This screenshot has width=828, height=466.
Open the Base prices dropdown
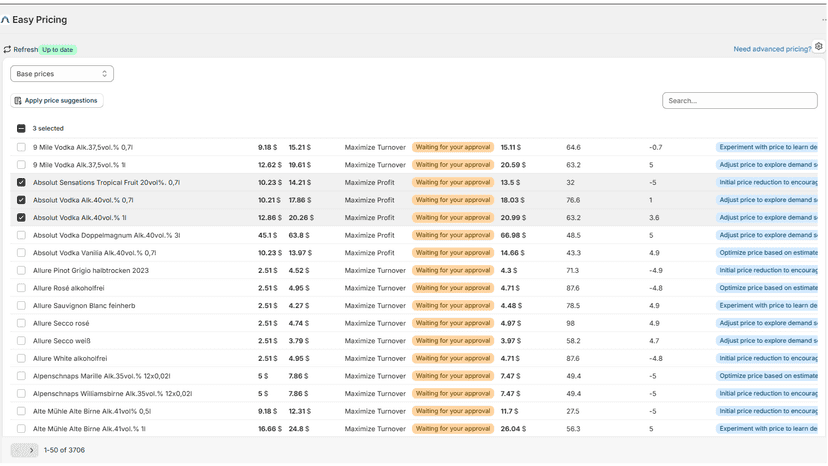[x=62, y=74]
